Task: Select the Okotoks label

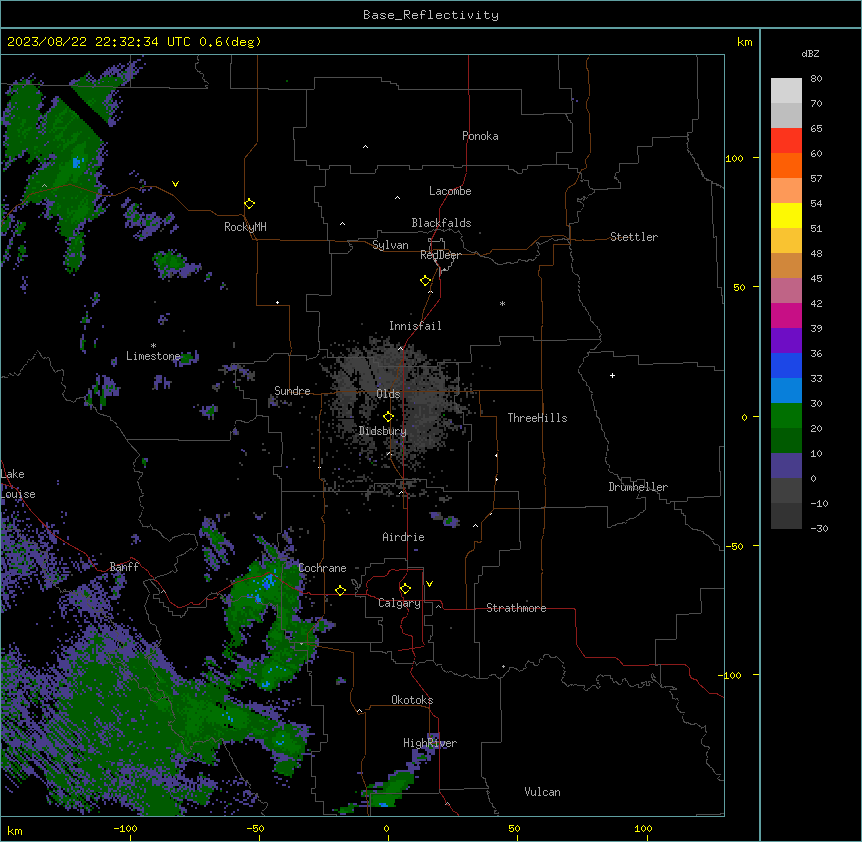Action: (412, 700)
